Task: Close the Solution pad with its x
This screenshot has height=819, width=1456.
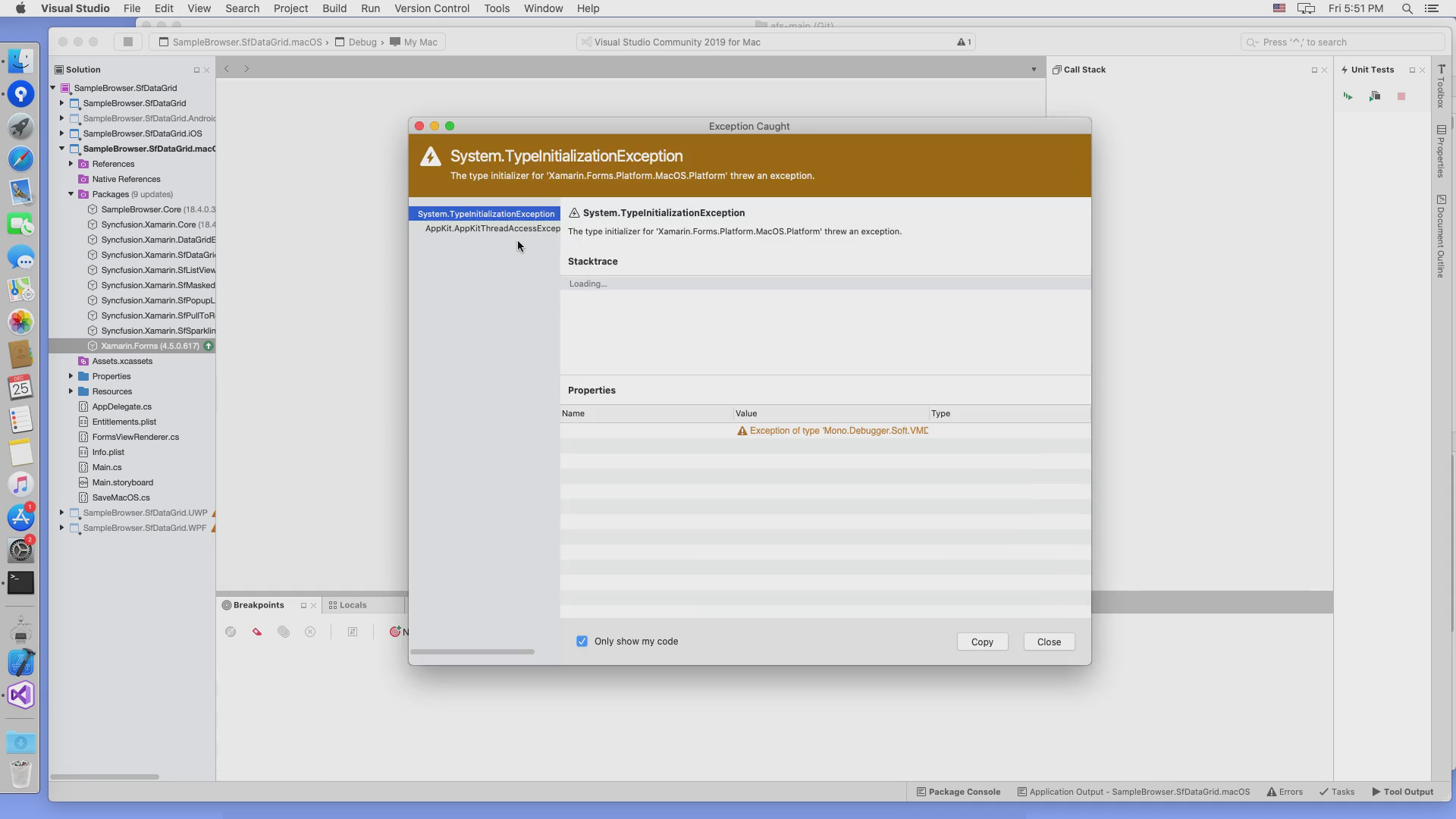Action: tap(206, 70)
